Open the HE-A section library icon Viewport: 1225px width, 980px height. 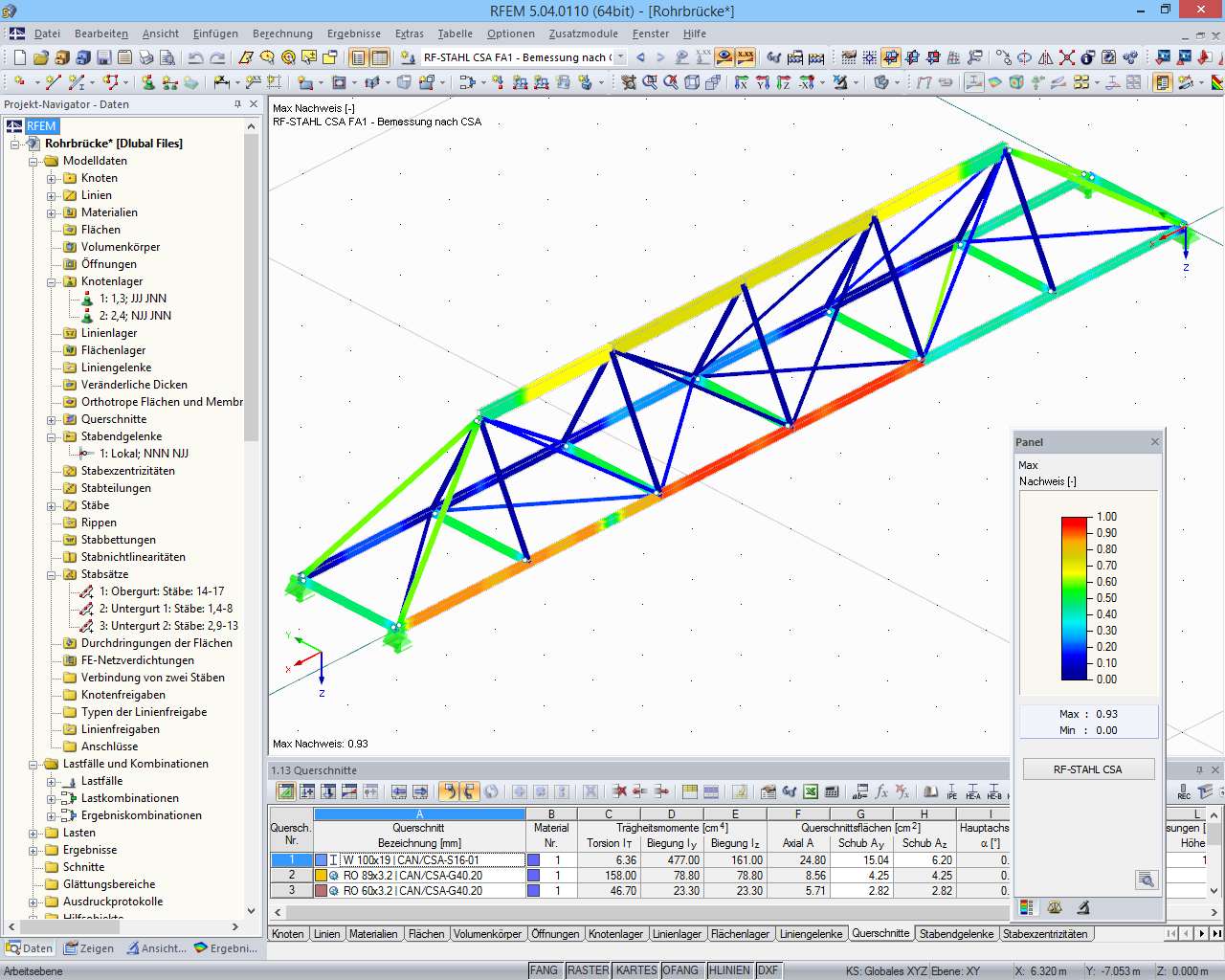972,791
